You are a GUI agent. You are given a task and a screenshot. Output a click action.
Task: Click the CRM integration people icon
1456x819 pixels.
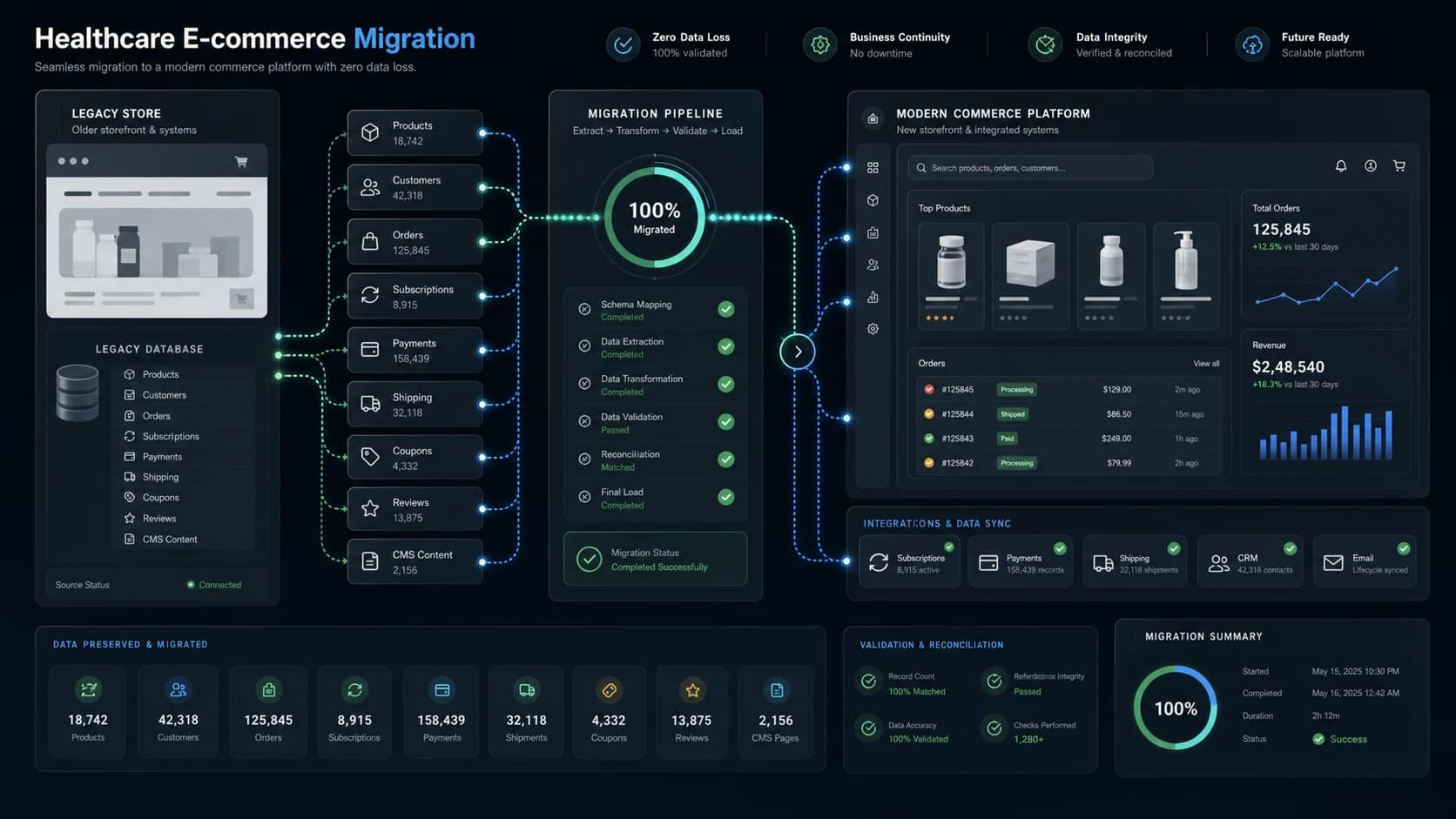1219,563
